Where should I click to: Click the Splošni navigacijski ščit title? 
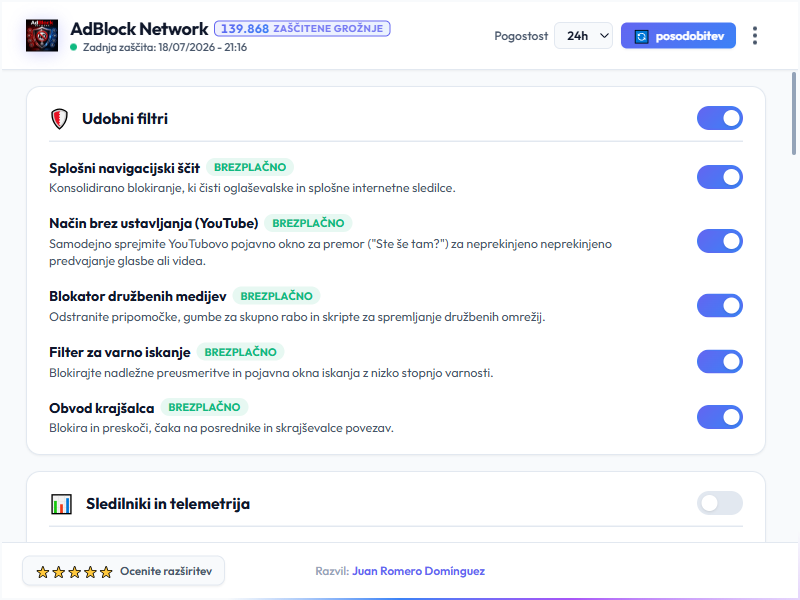(124, 168)
